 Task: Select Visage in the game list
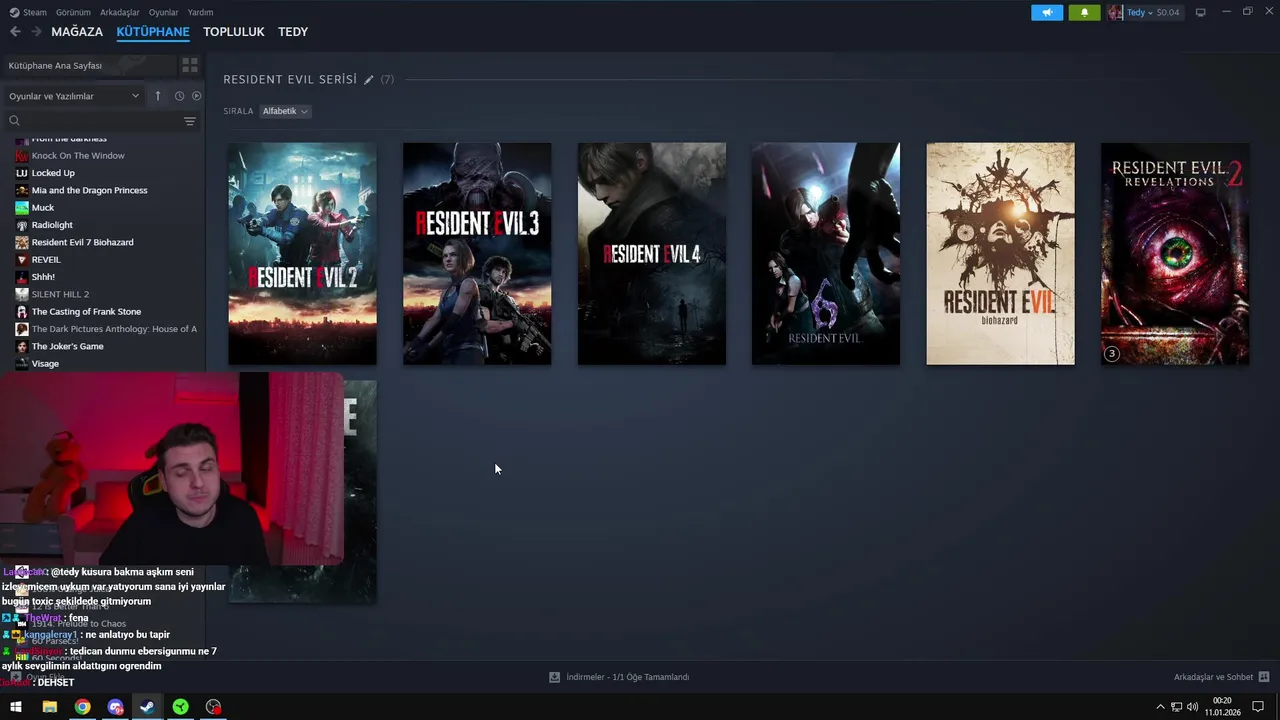[x=45, y=364]
